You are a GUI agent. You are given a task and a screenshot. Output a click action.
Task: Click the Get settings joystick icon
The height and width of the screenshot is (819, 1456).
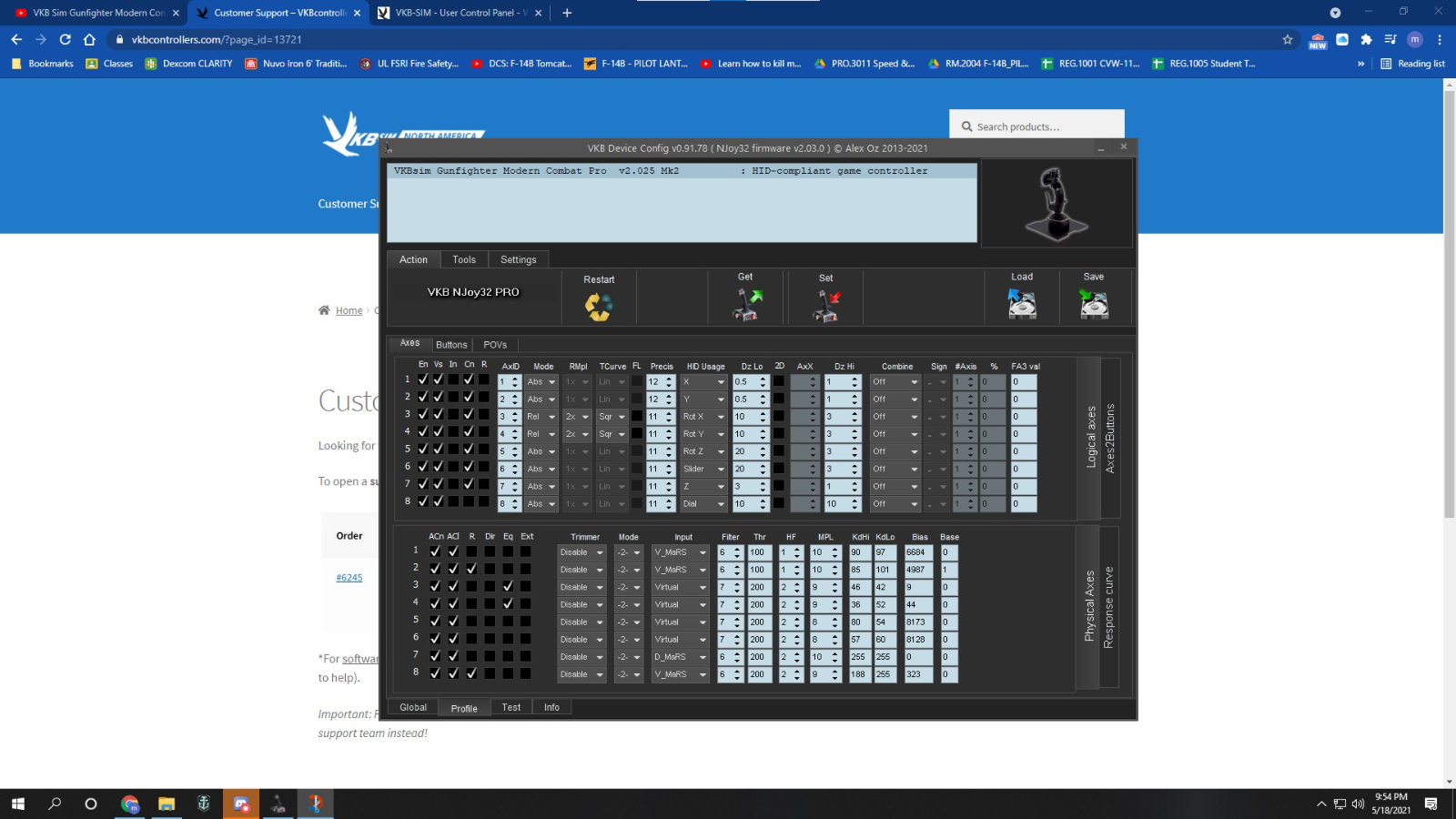[x=747, y=305]
